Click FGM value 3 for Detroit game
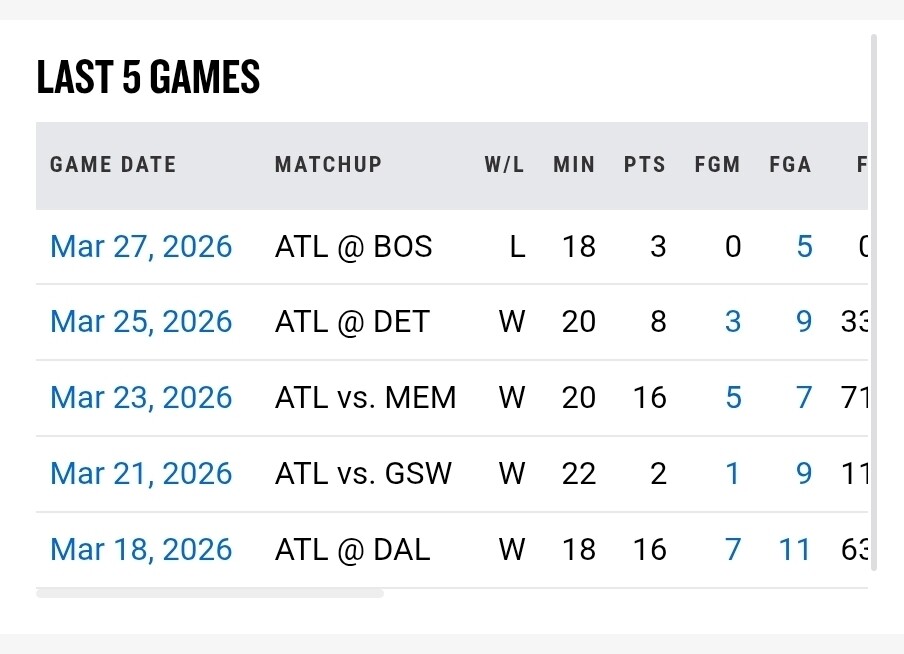 pos(733,322)
